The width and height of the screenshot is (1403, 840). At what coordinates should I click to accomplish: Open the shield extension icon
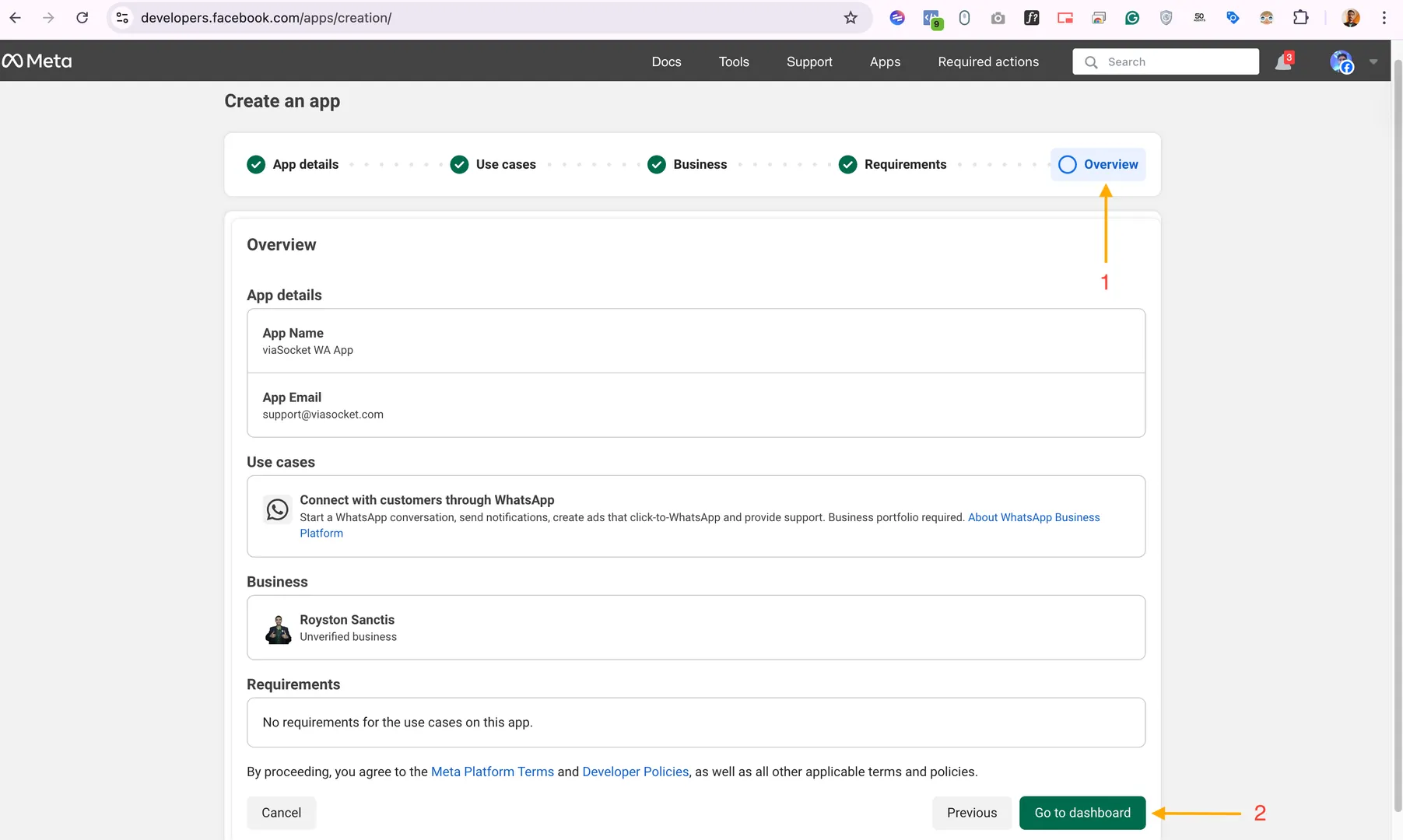(1166, 17)
